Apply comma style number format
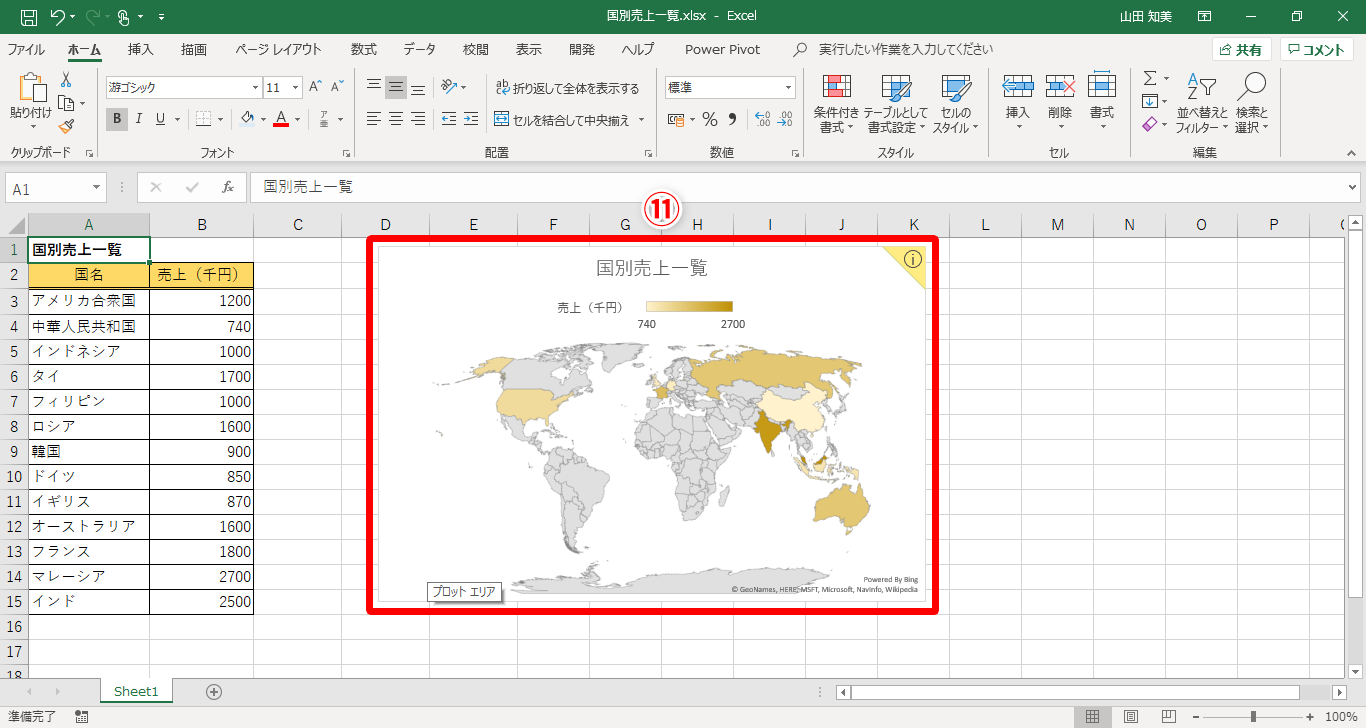Viewport: 1366px width, 728px height. pyautogui.click(x=732, y=119)
